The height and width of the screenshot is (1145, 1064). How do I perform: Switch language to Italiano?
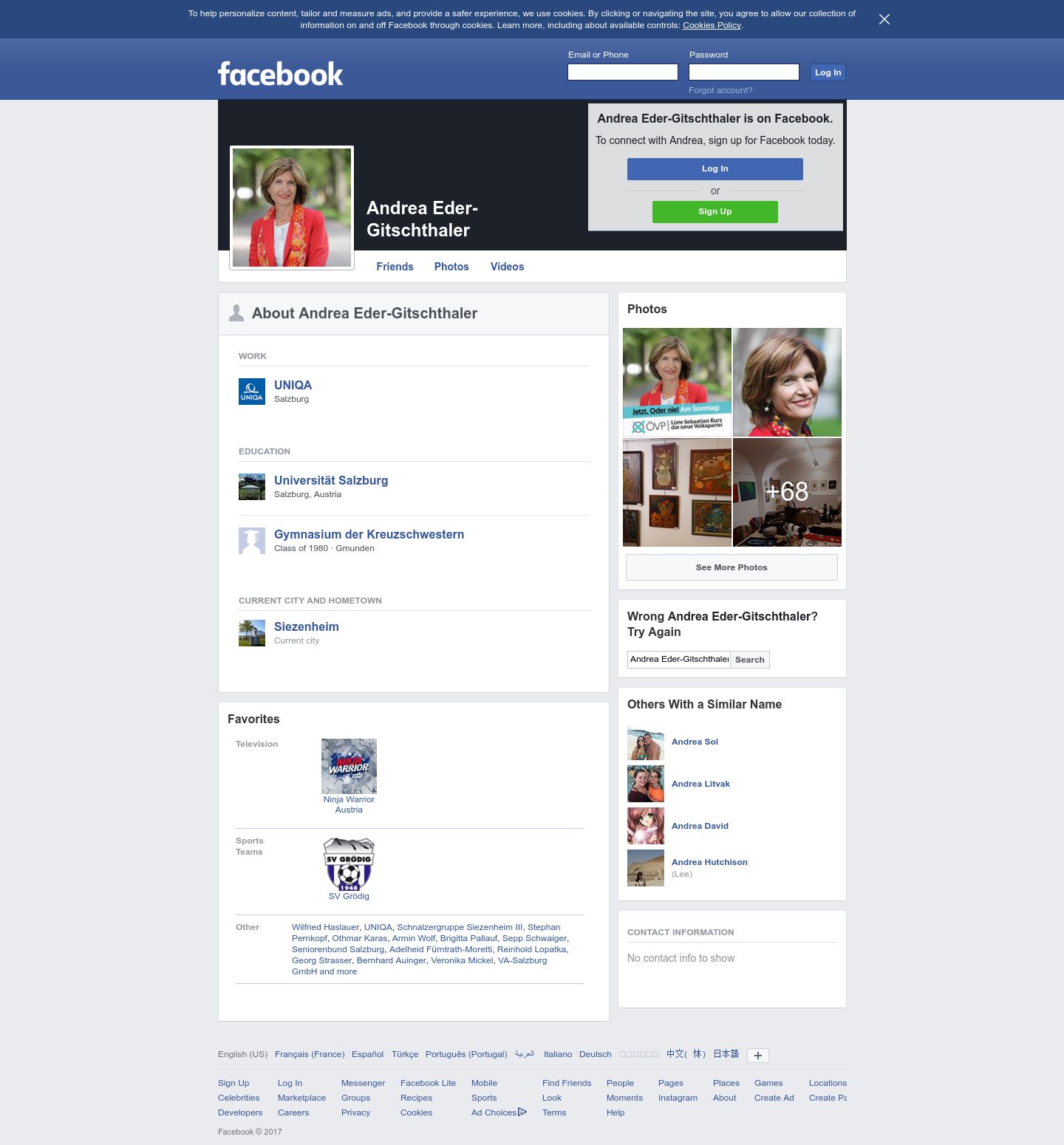tap(558, 1054)
